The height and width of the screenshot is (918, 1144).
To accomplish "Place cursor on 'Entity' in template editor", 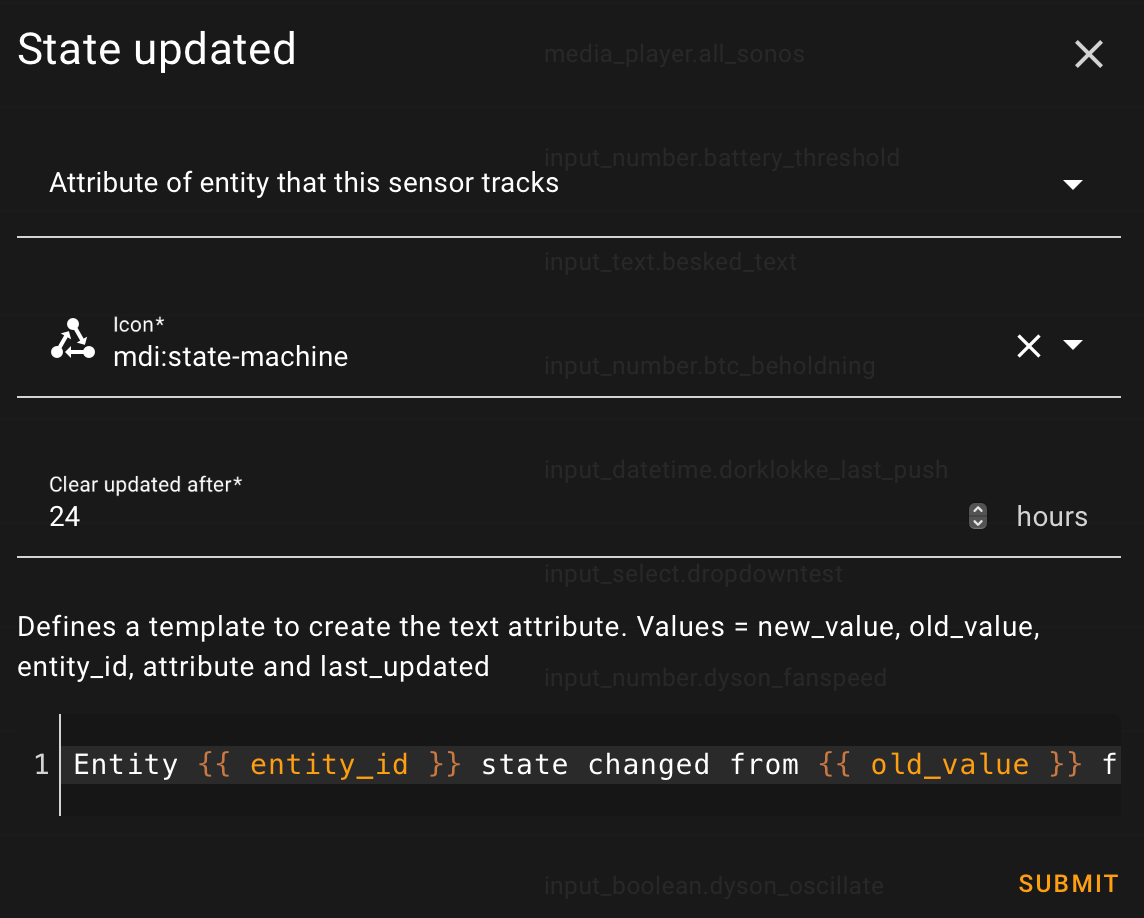I will 125,765.
